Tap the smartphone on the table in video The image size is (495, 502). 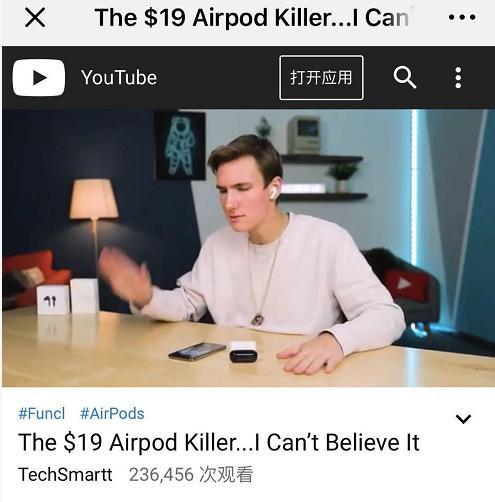tap(197, 351)
